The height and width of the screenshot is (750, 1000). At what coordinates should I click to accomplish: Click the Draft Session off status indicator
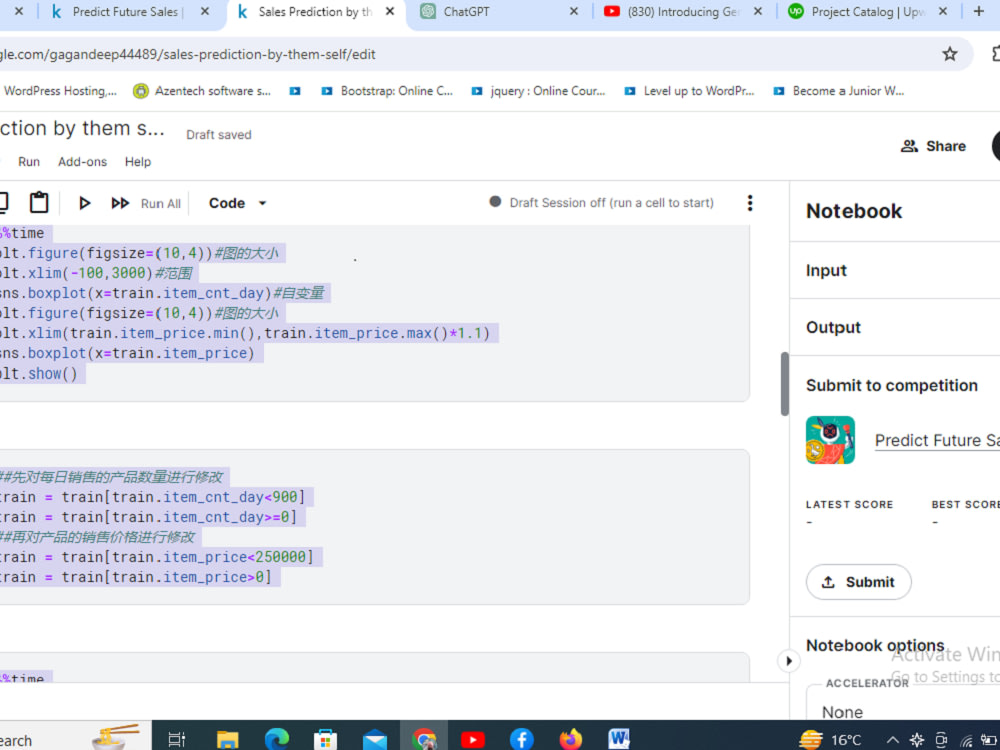tap(601, 202)
